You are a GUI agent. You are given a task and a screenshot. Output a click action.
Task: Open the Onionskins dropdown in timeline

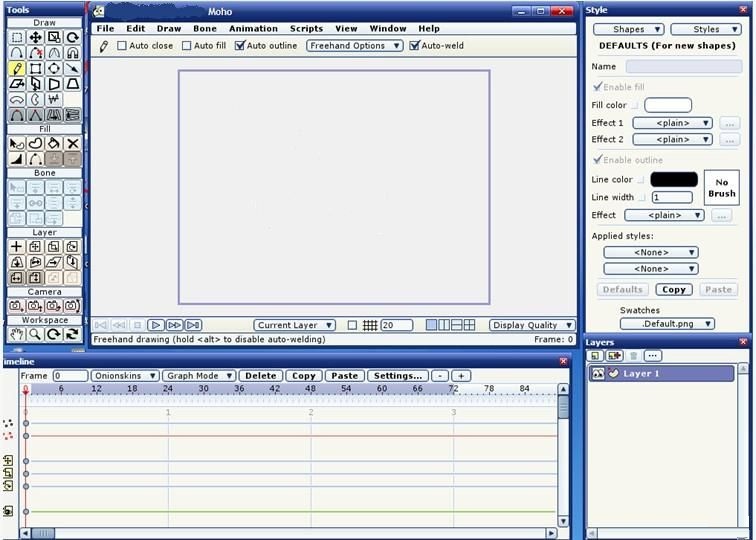pyautogui.click(x=125, y=376)
